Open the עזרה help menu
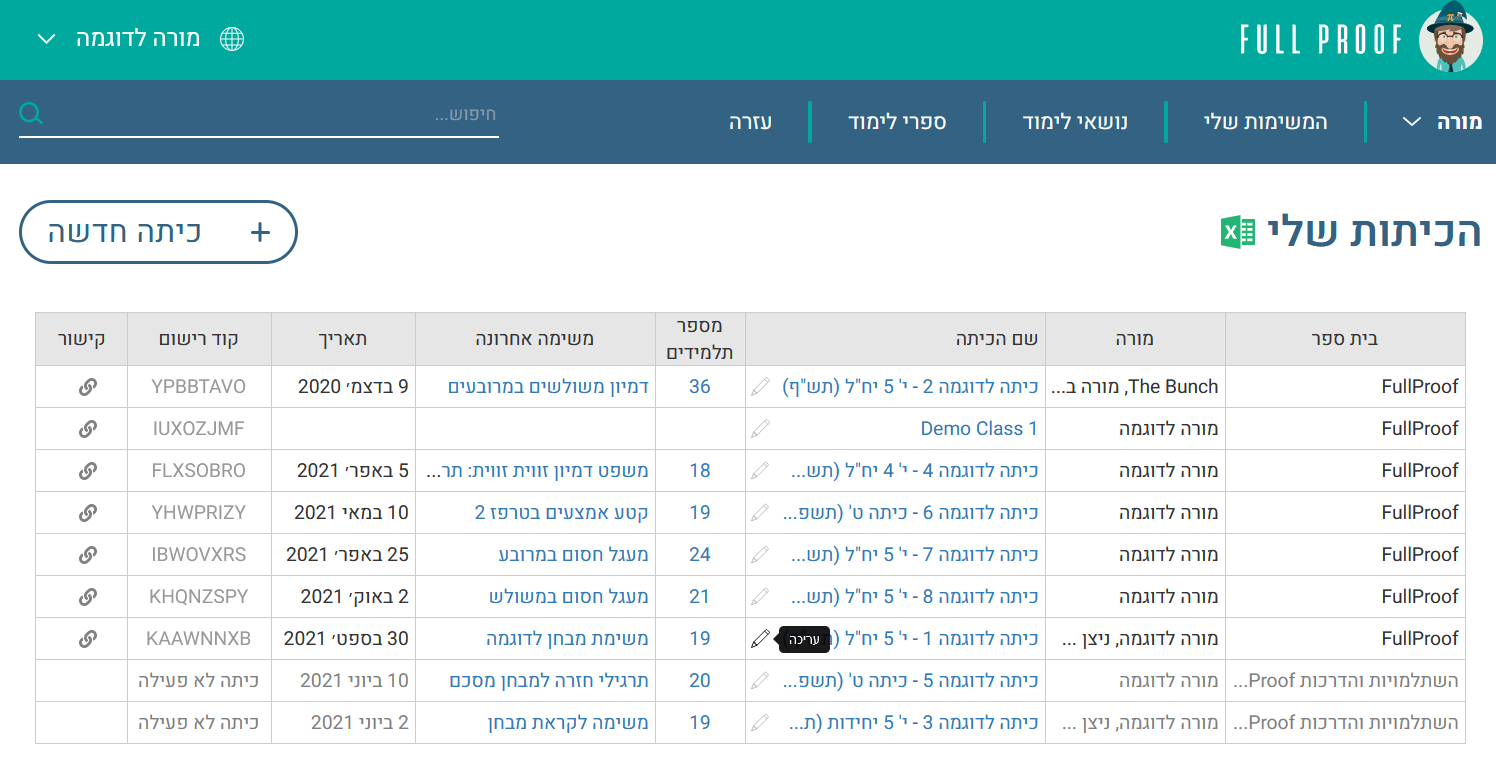 point(750,122)
